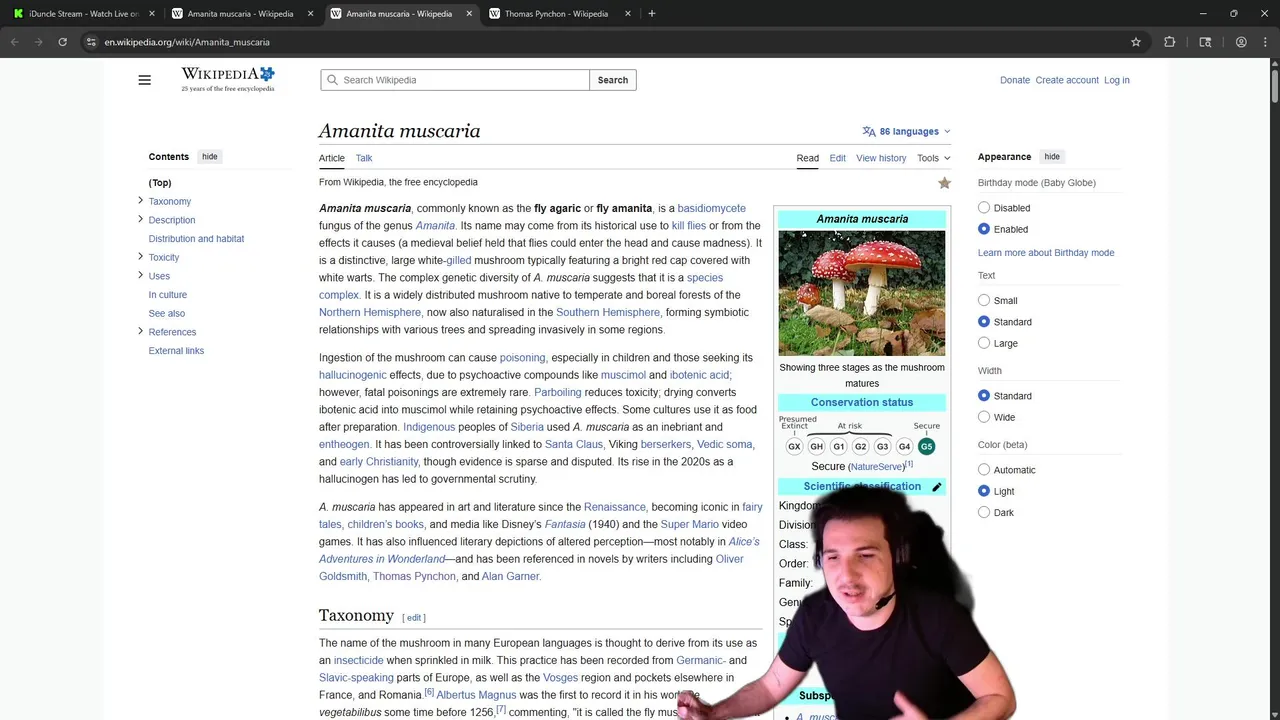Screen dimensions: 1280x720
Task: Hide the Contents sidebar
Action: coord(209,157)
